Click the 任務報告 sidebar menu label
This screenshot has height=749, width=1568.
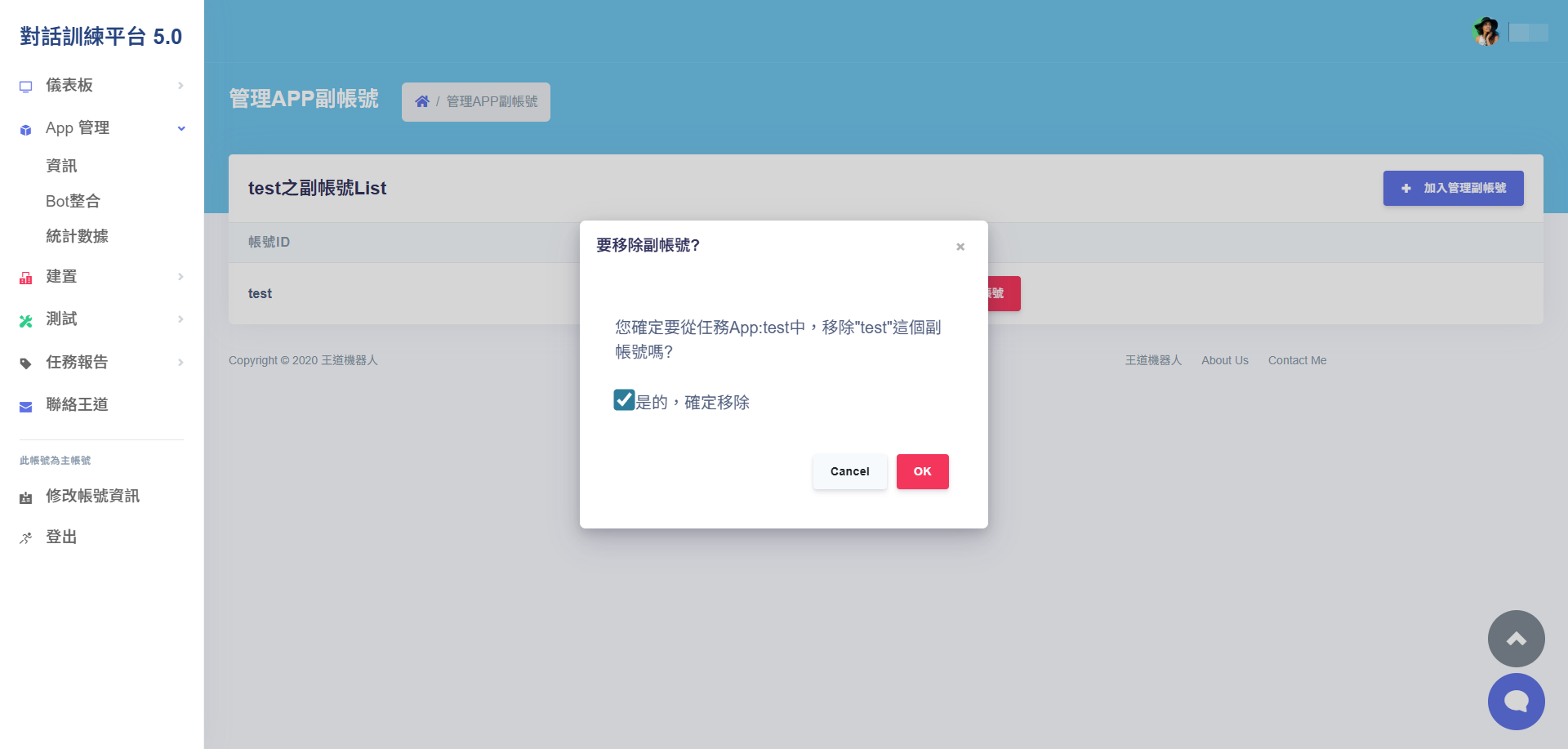(x=78, y=363)
